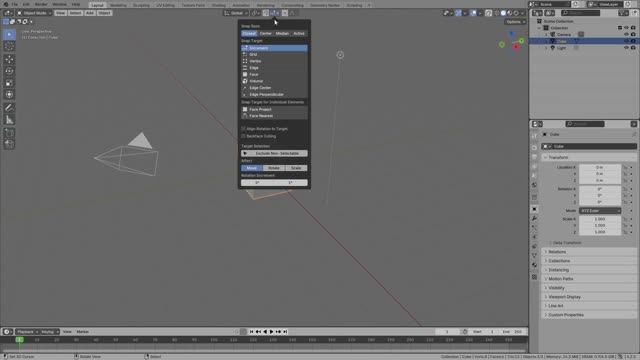This screenshot has width=640, height=360.
Task: Toggle Collection visibility eye in outliner
Action: pos(626,28)
